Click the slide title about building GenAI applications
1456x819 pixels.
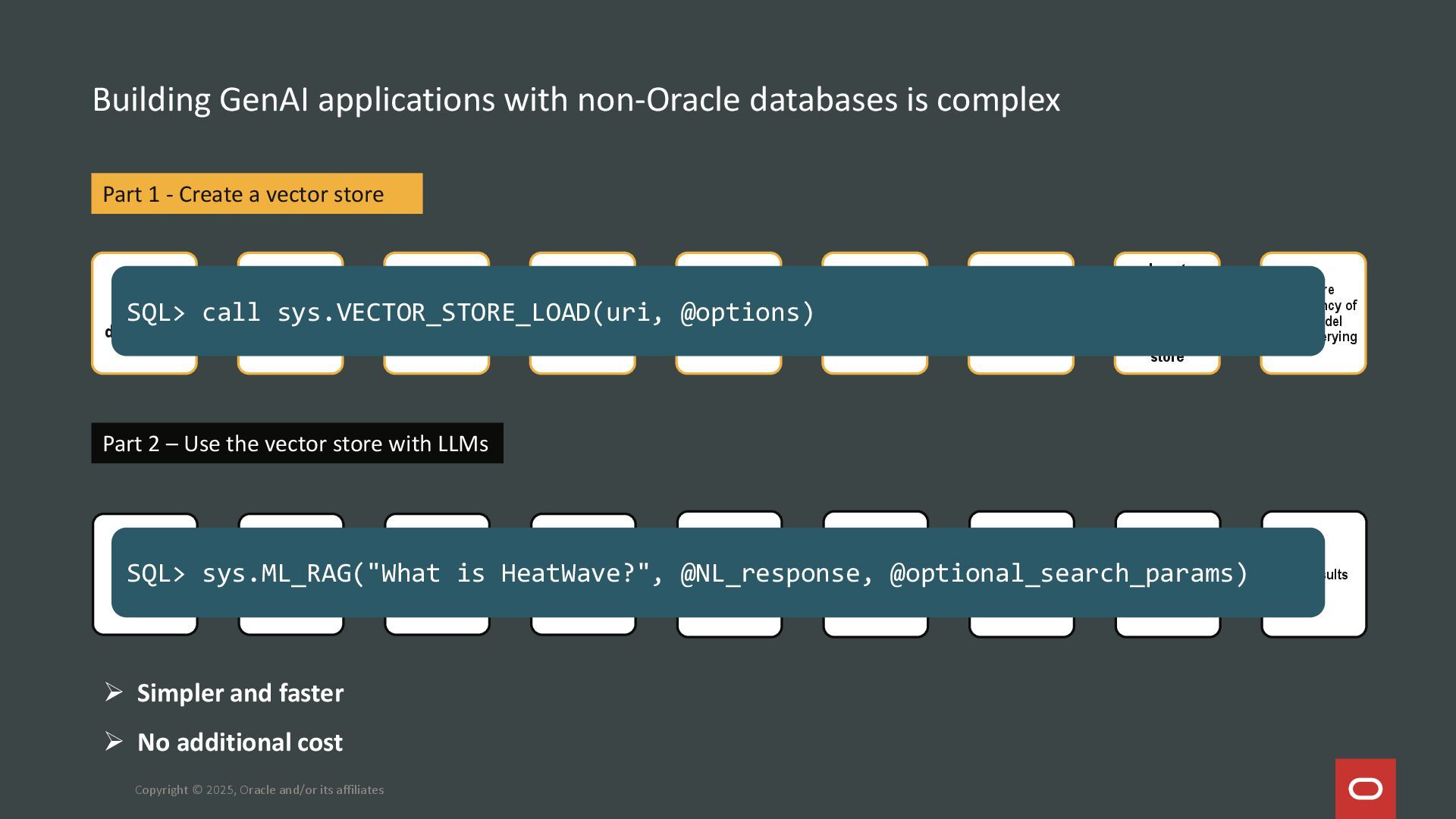(x=576, y=99)
